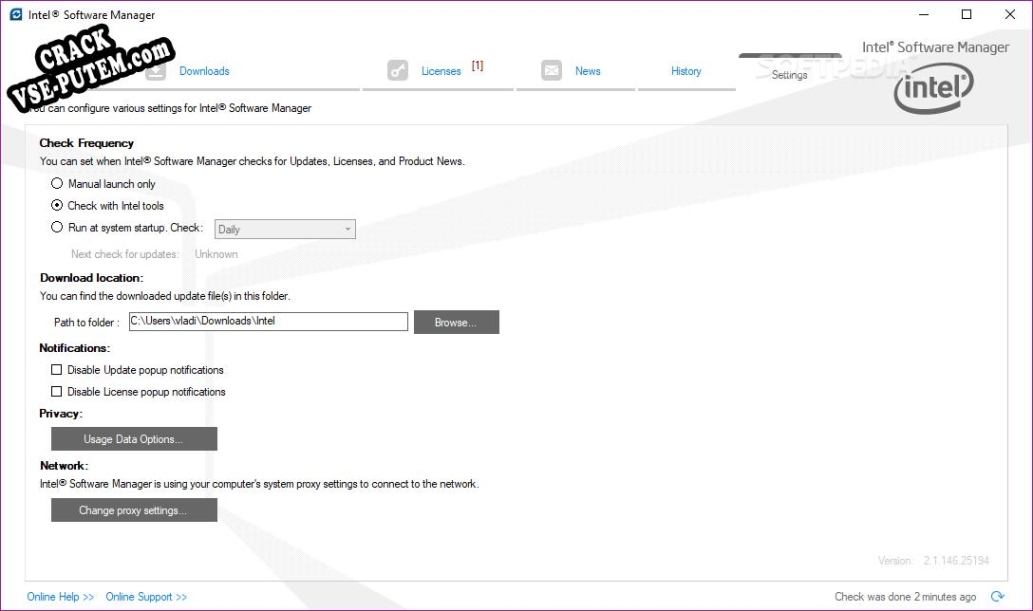
Task: Enable Disable License popup notifications
Action: pyautogui.click(x=57, y=392)
